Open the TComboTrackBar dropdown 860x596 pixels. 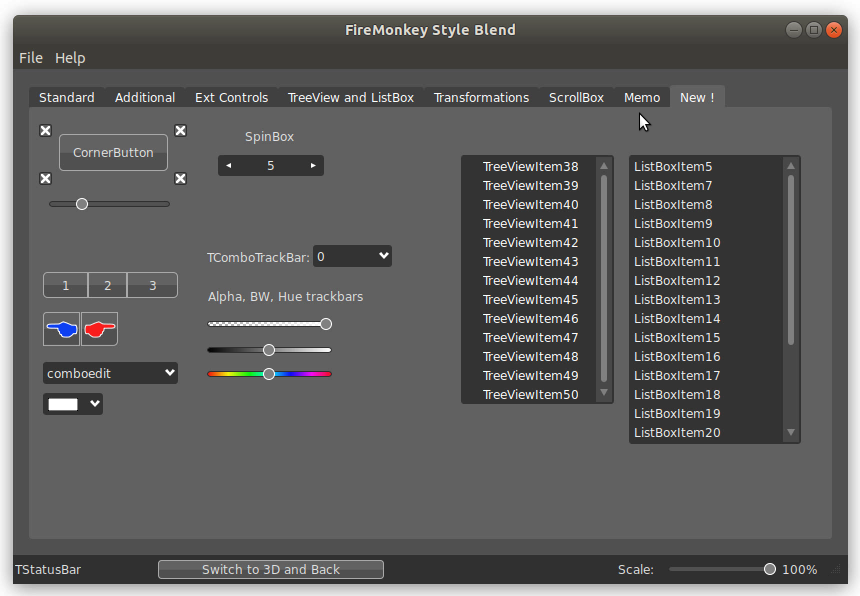point(383,256)
